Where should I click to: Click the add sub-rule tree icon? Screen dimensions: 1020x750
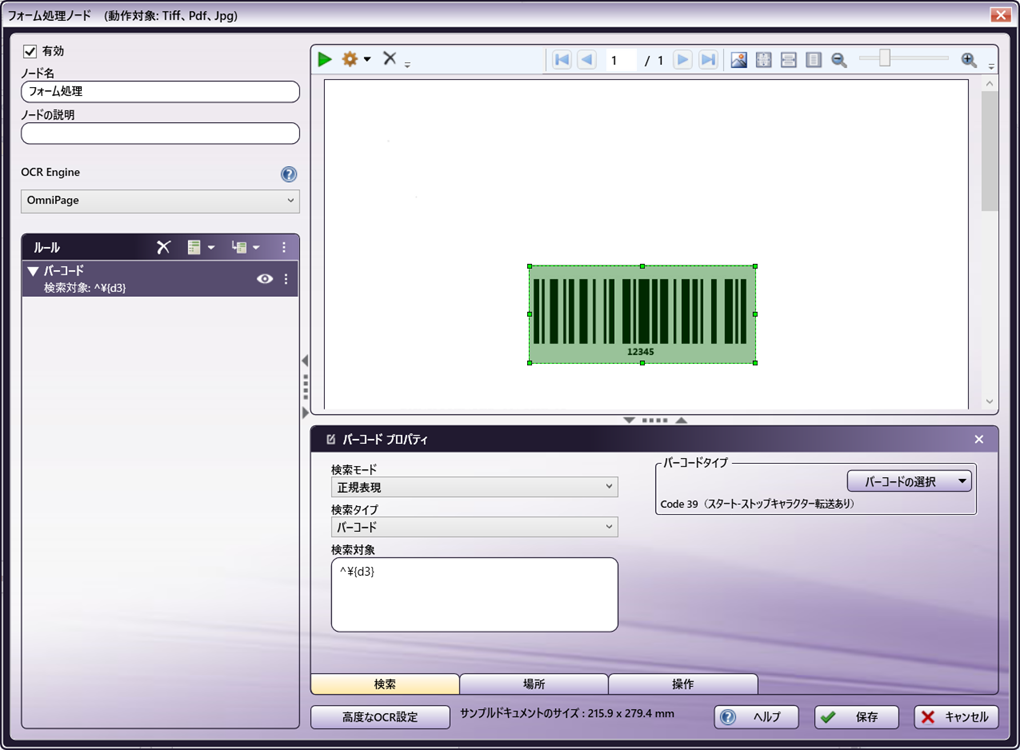pos(239,247)
